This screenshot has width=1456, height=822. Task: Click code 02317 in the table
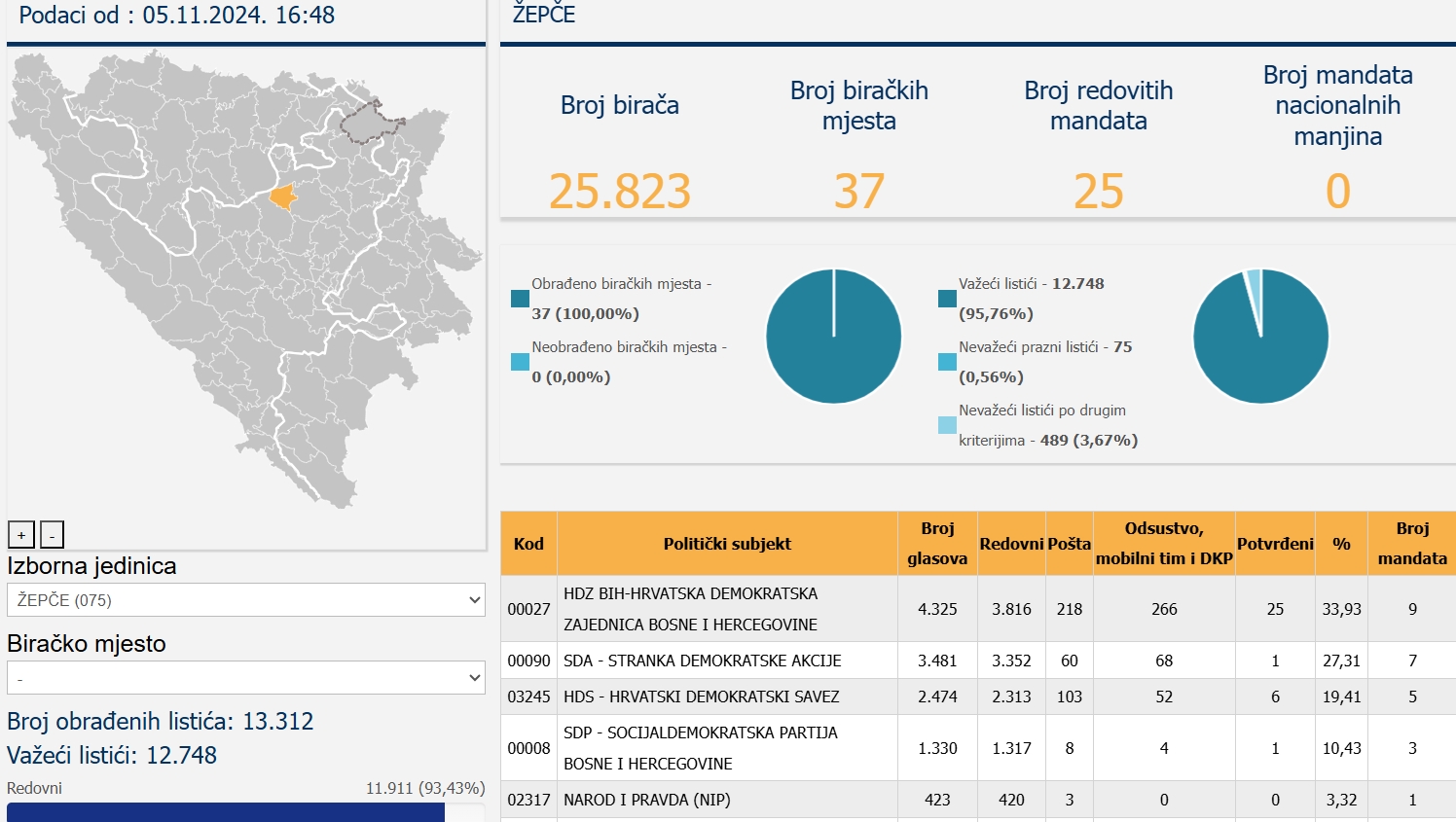[x=528, y=800]
